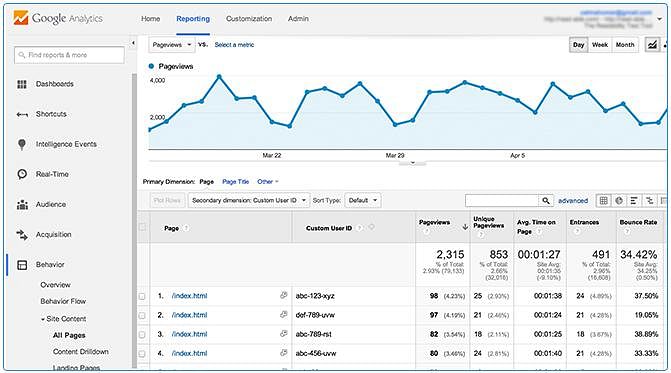Select the performance bar view icon
This screenshot has height=373, width=671.
coord(634,200)
